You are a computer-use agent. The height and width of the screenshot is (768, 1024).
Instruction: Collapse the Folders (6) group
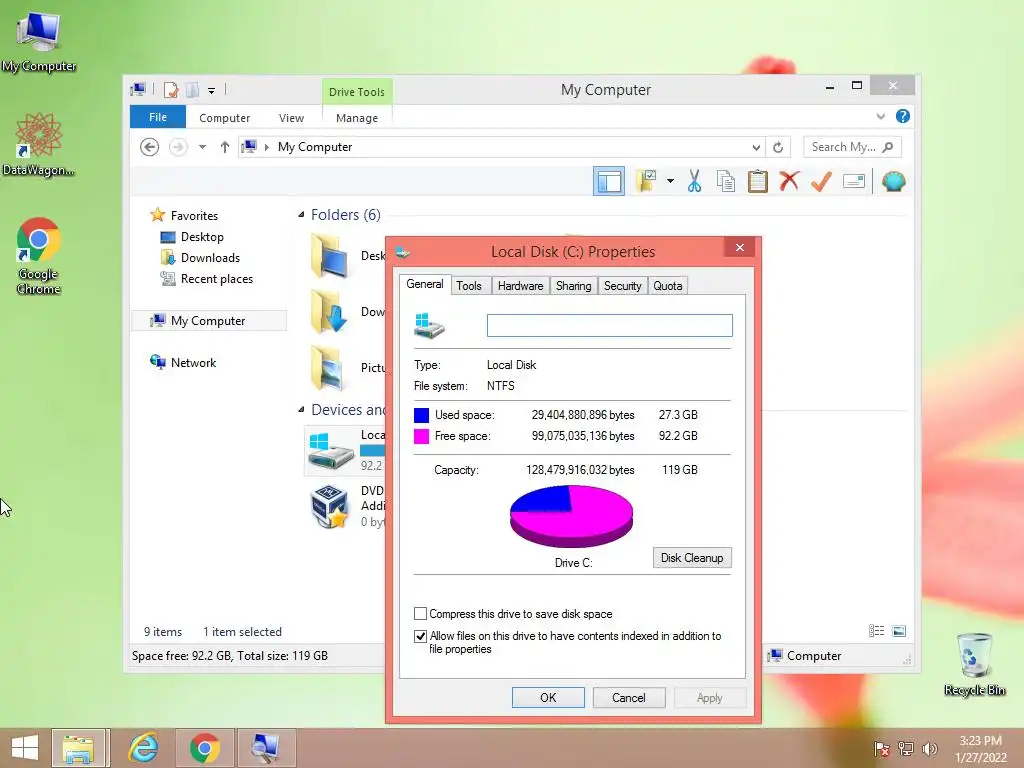point(301,215)
